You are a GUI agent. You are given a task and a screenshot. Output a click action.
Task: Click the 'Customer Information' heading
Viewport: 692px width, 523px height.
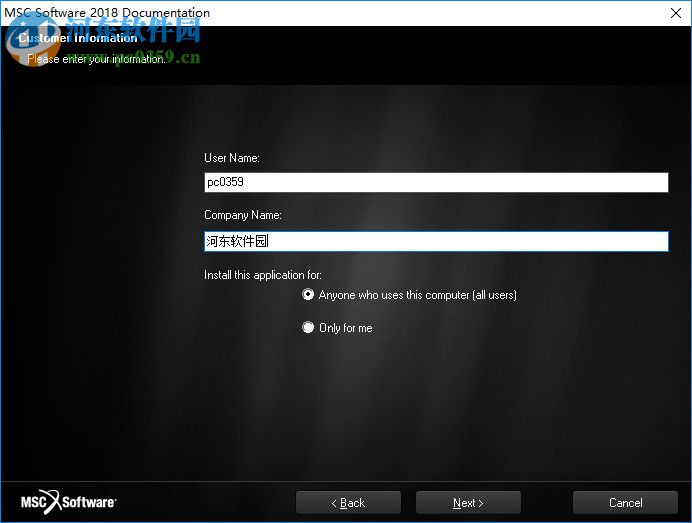tap(78, 38)
